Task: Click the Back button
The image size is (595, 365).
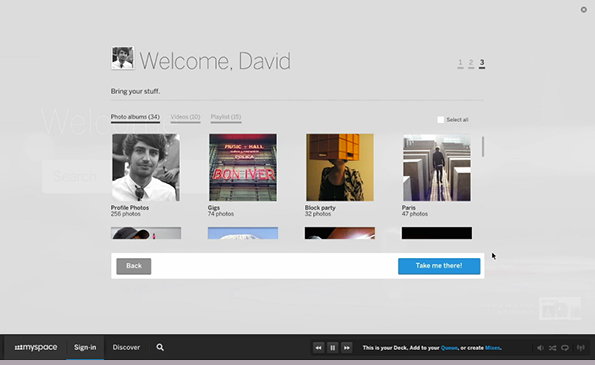Action: coord(134,266)
